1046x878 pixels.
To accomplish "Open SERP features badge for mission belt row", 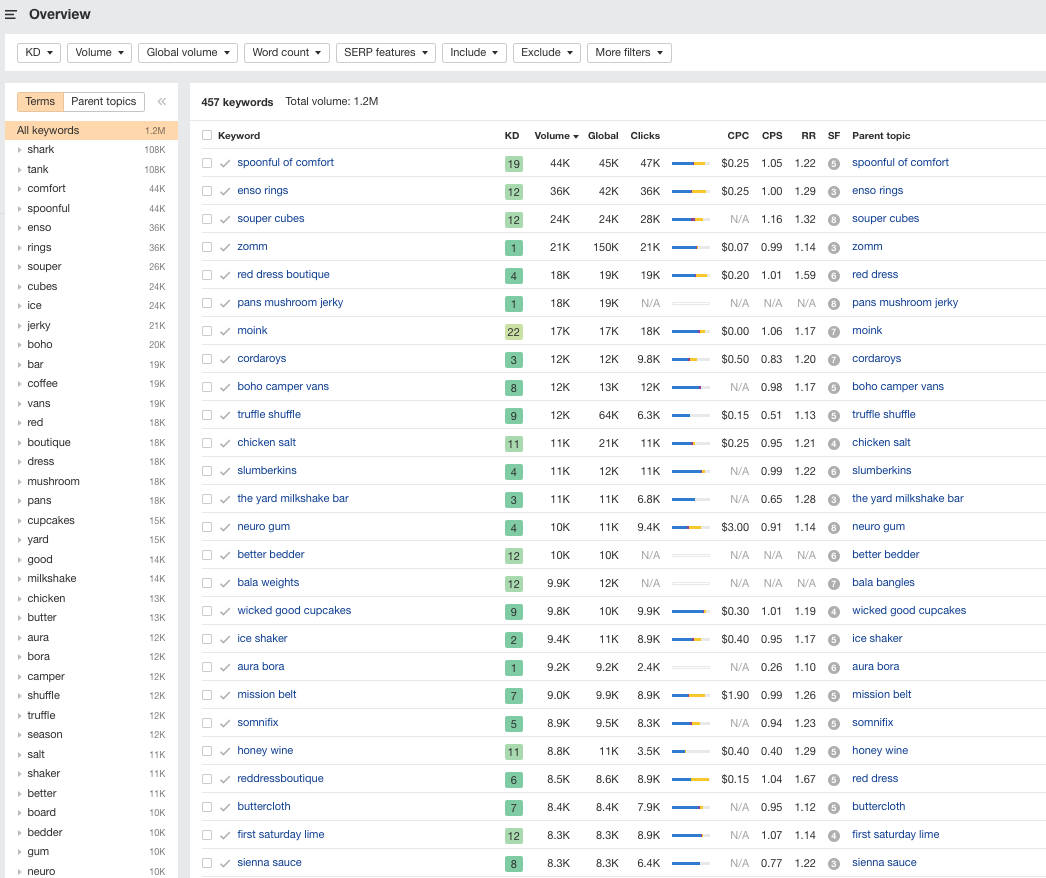I will [x=834, y=696].
